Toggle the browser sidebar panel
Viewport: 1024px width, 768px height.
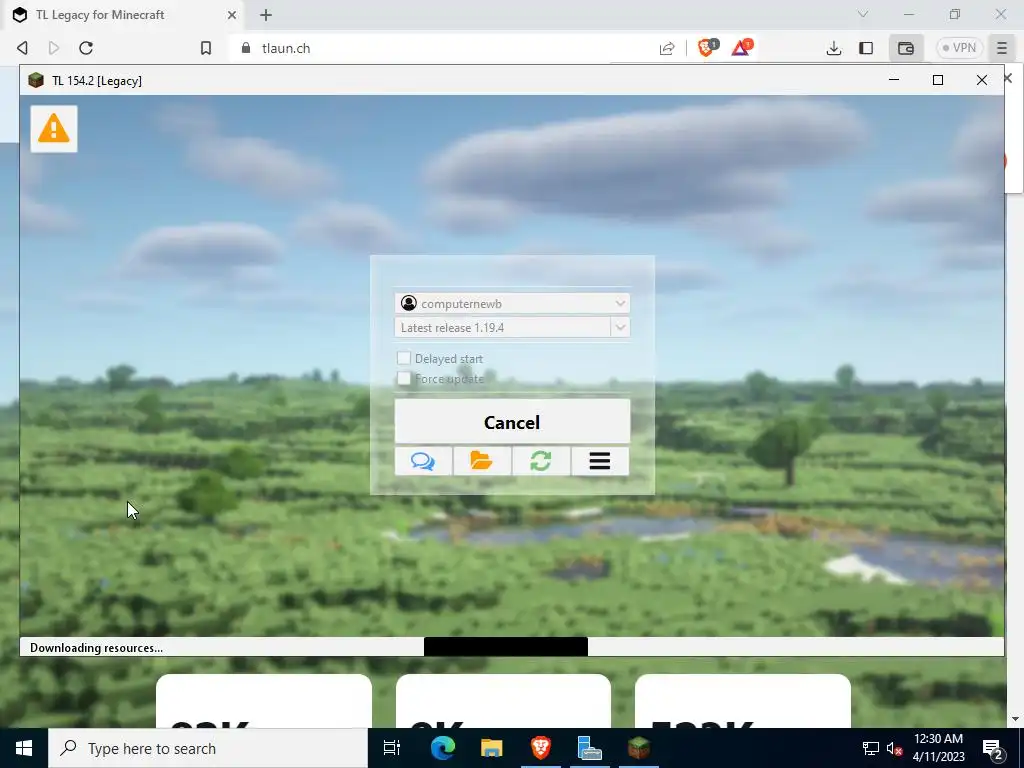(x=866, y=48)
